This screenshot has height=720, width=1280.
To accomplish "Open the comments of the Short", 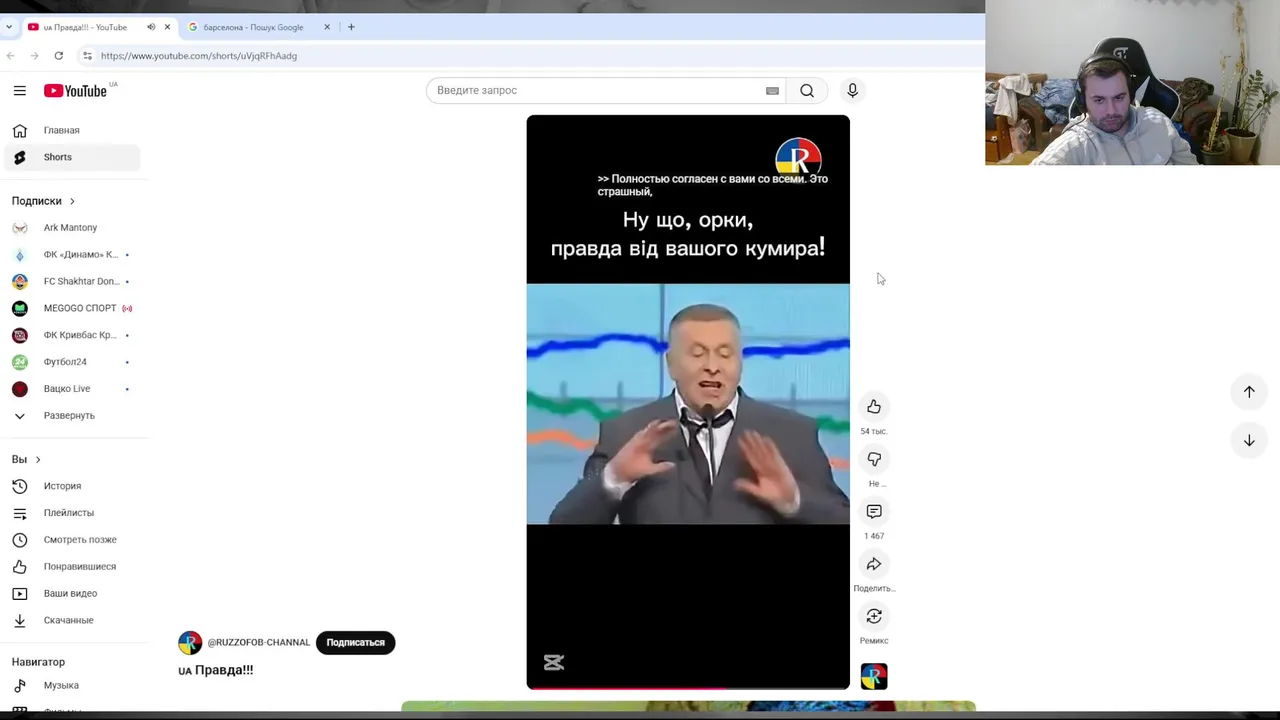I will pyautogui.click(x=874, y=511).
